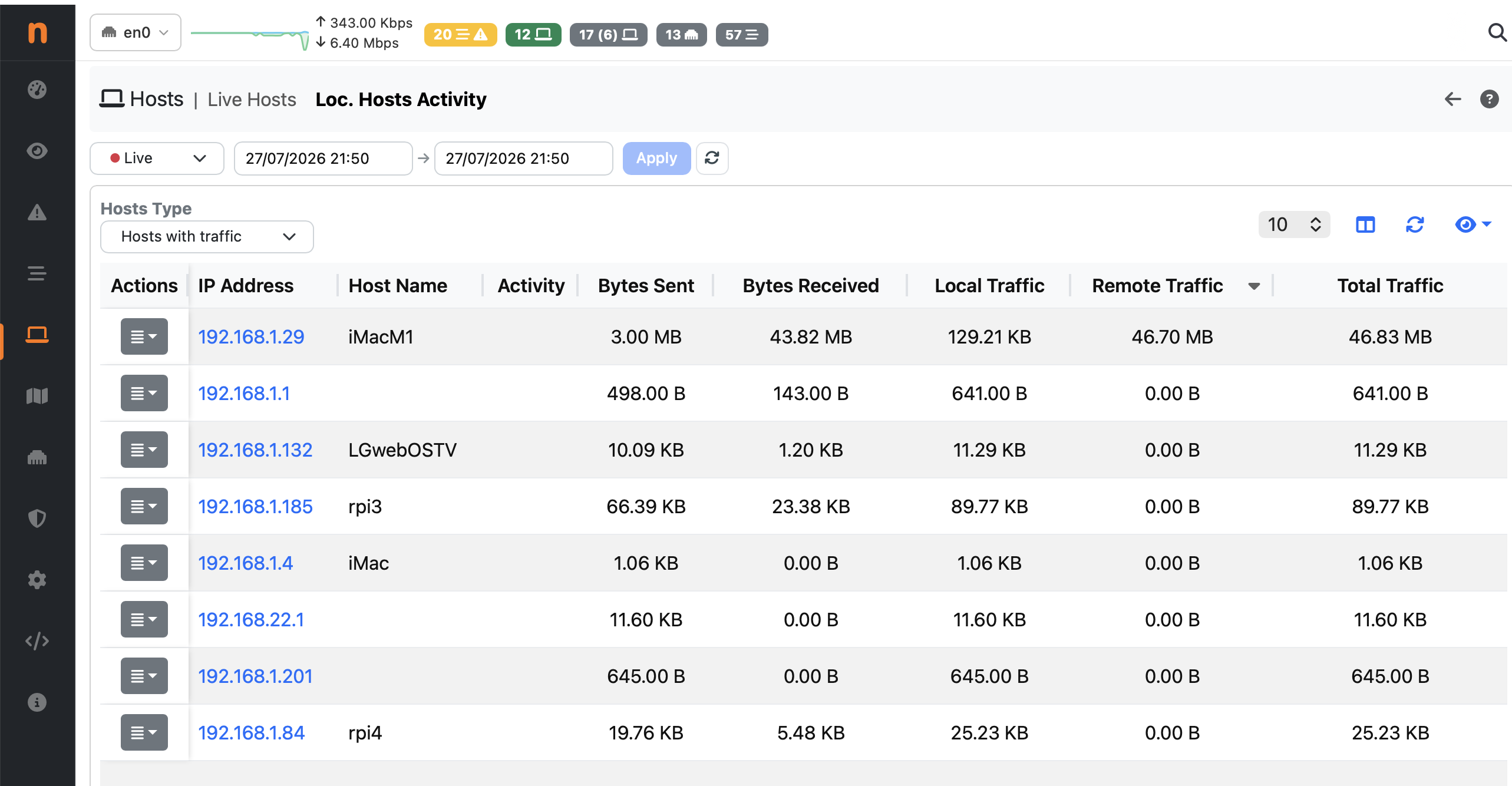Open actions menu for 192.168.1.29 row
1512x786 pixels.
coord(144,336)
